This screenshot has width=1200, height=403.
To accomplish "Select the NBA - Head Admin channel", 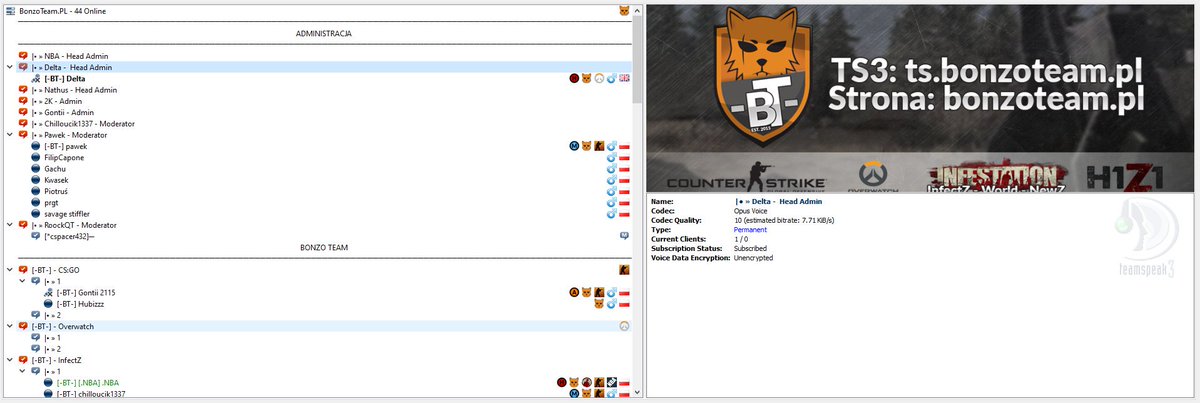I will click(x=69, y=56).
